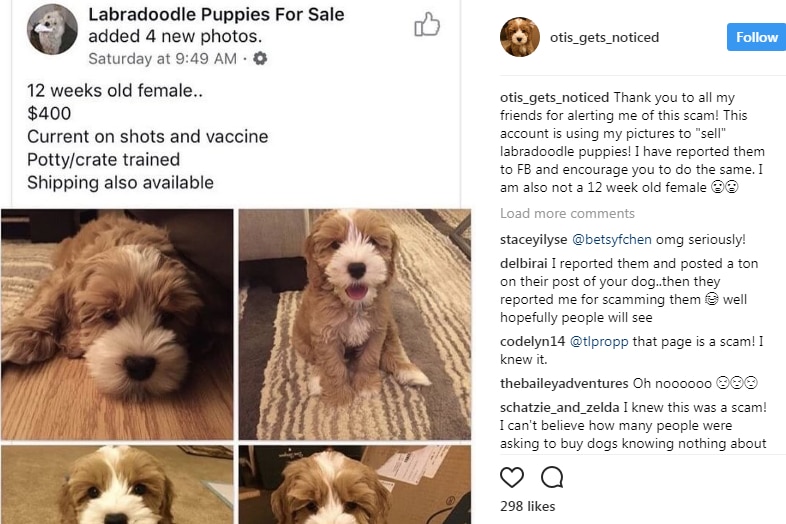
Task: Open photo of puppy sitting on striped rug
Action: [x=355, y=324]
